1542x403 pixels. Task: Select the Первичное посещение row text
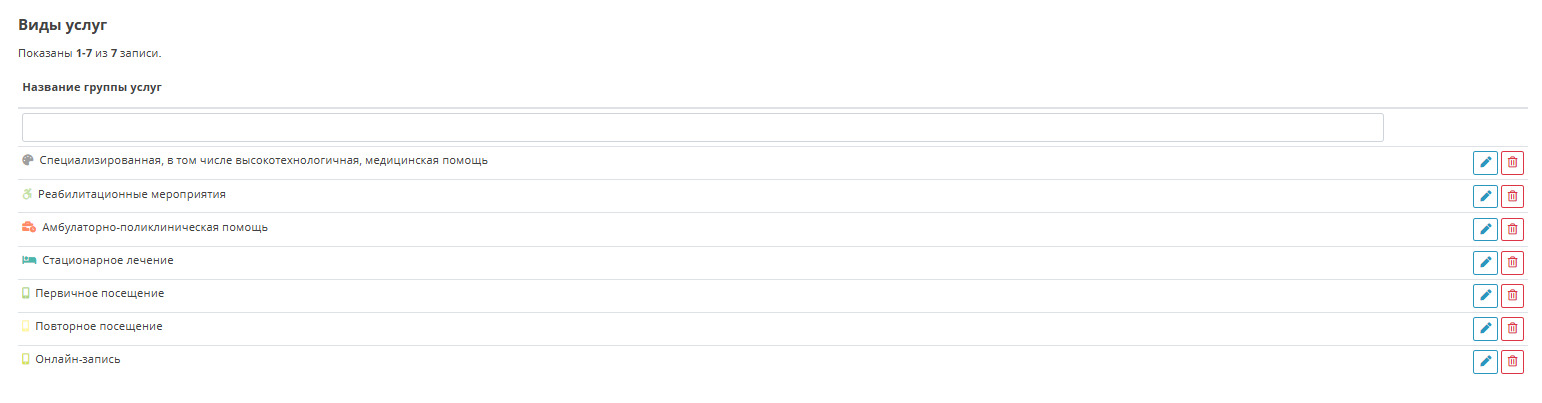coord(99,293)
